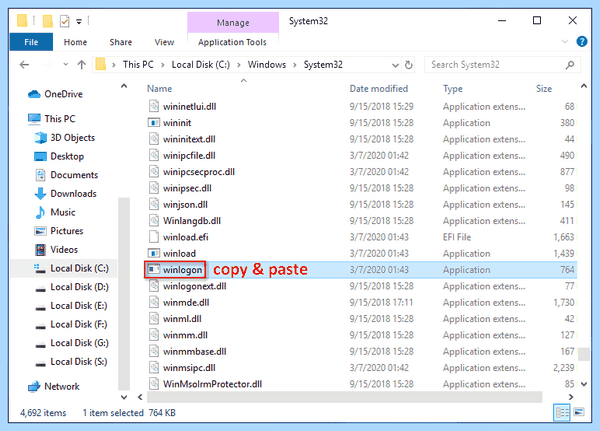Switch to Large icons view
The image size is (600, 431).
579,413
